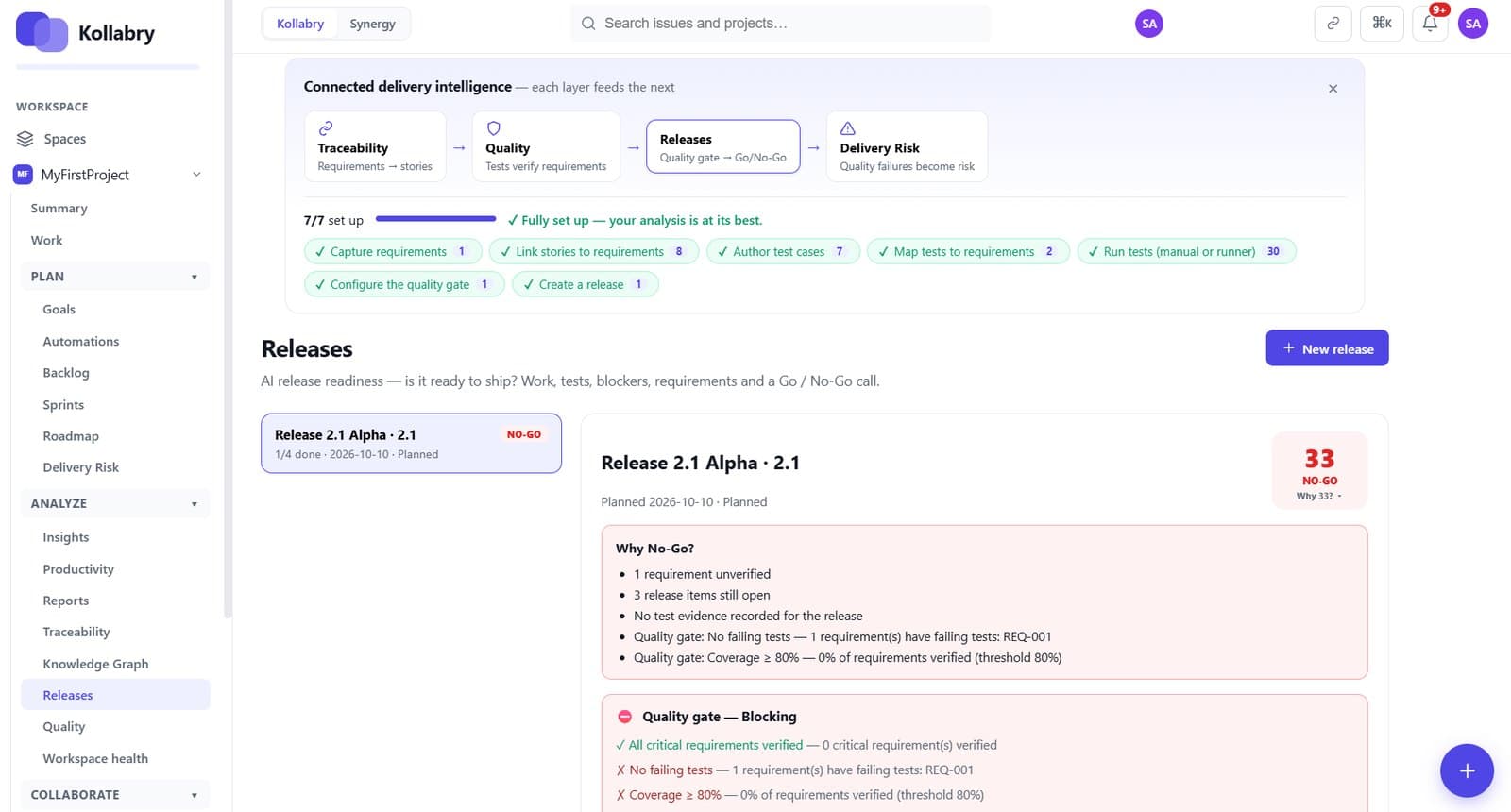1511x812 pixels.
Task: Open Releases in the sidebar
Action: point(115,695)
